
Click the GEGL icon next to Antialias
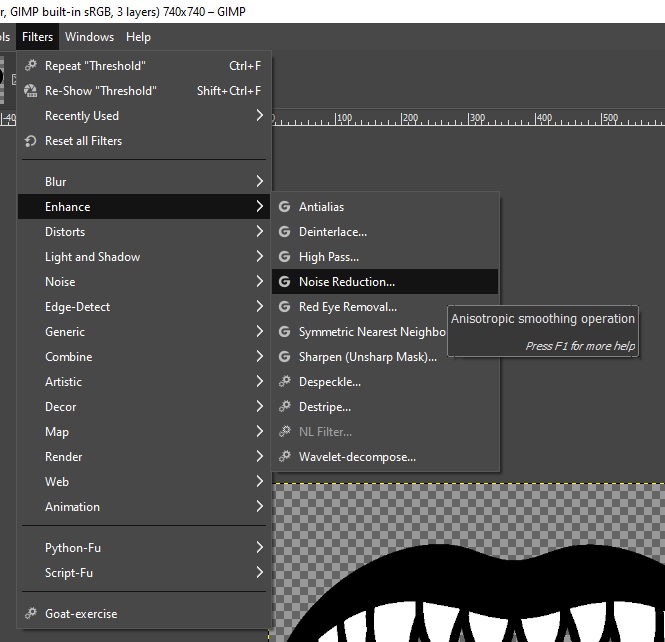point(285,207)
